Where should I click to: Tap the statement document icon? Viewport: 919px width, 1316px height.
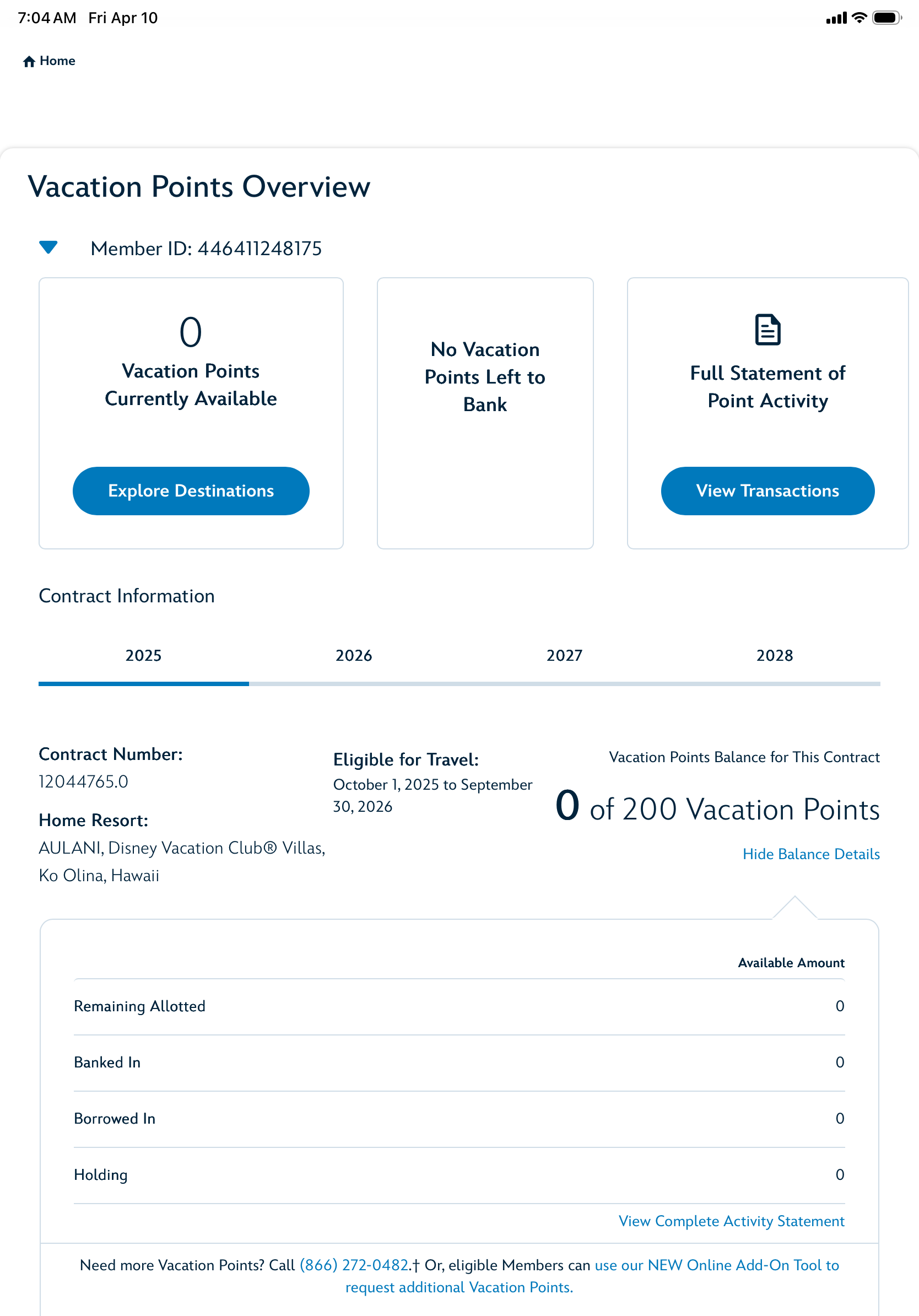[767, 330]
